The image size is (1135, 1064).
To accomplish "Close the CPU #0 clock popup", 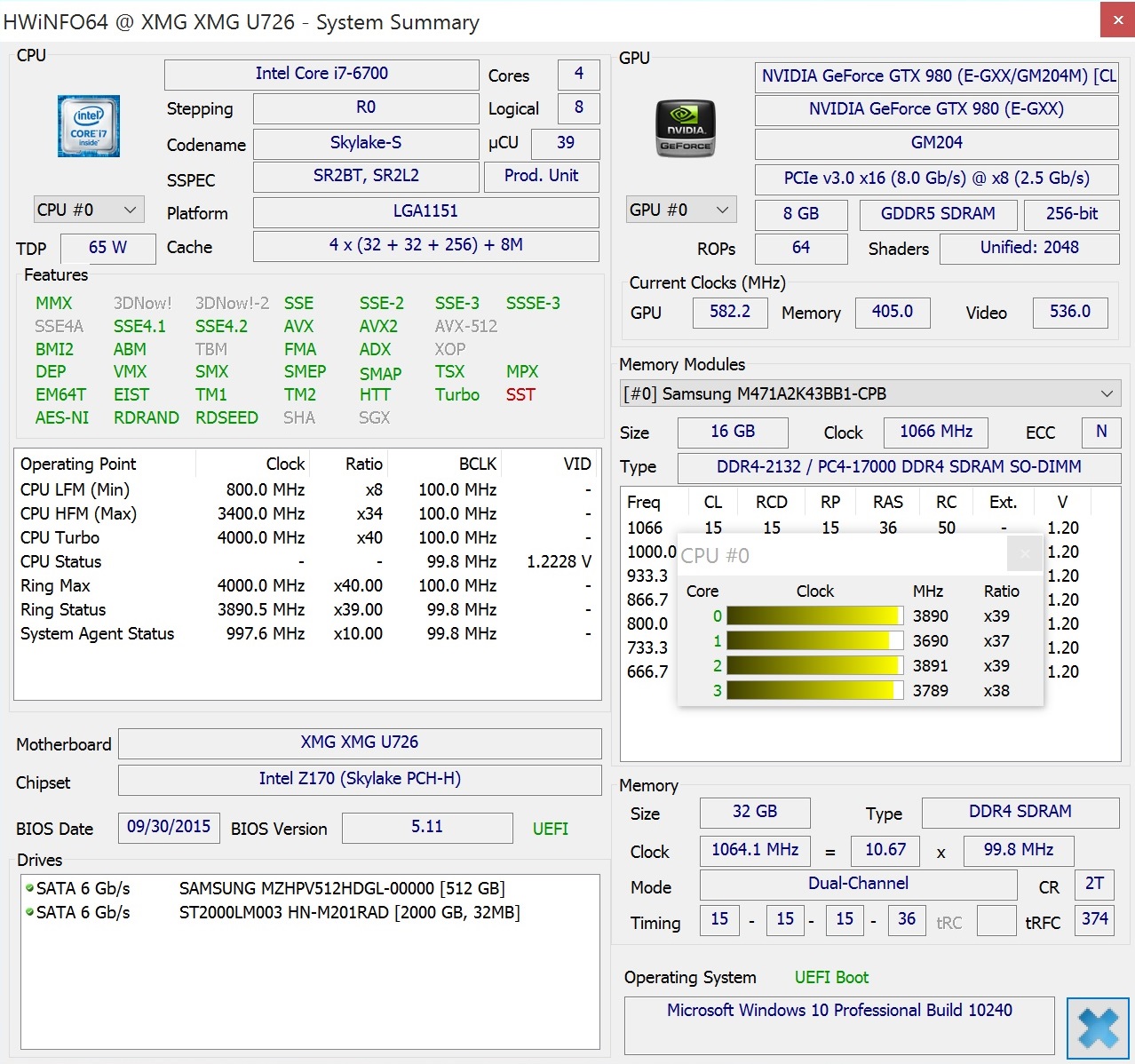I will pyautogui.click(x=1025, y=554).
